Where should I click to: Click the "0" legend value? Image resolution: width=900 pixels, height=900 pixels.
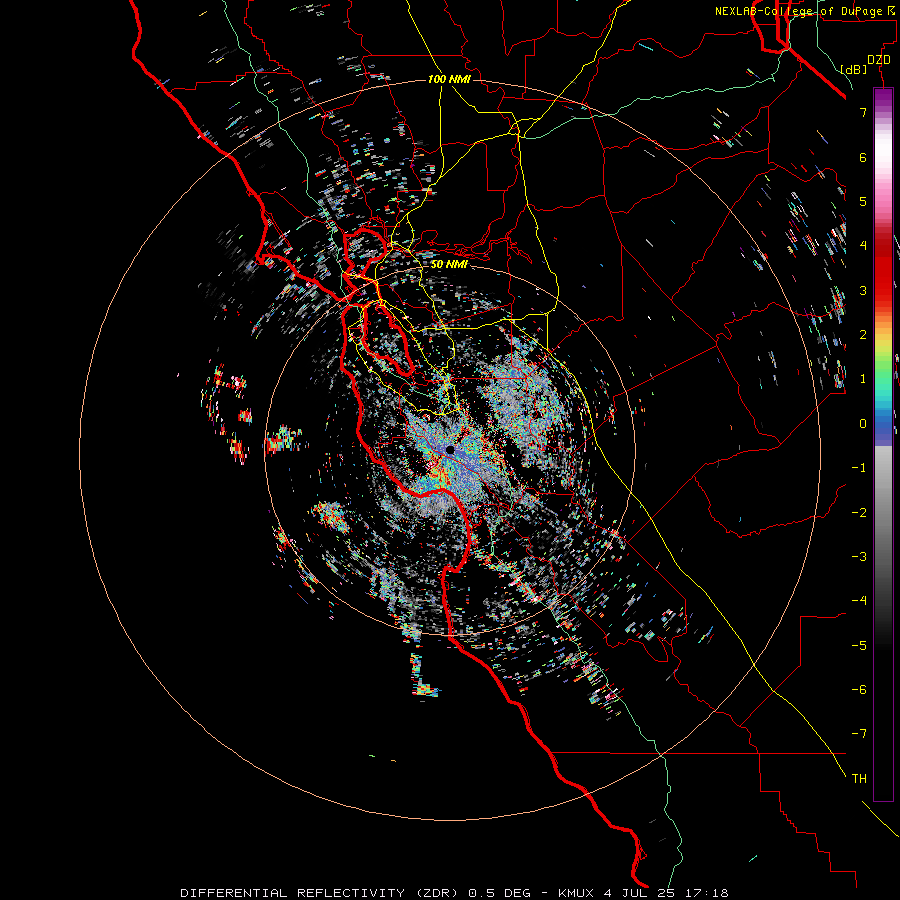pyautogui.click(x=863, y=423)
